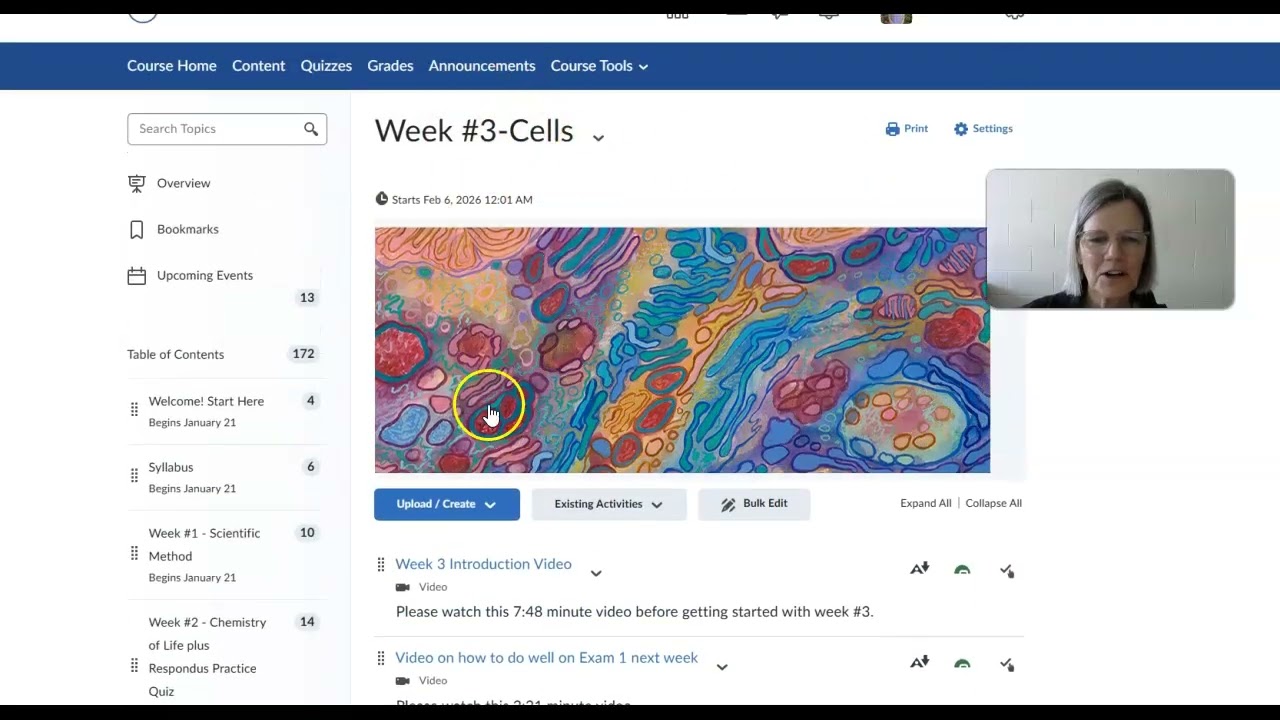Select Bookmarks in the sidebar

point(187,229)
